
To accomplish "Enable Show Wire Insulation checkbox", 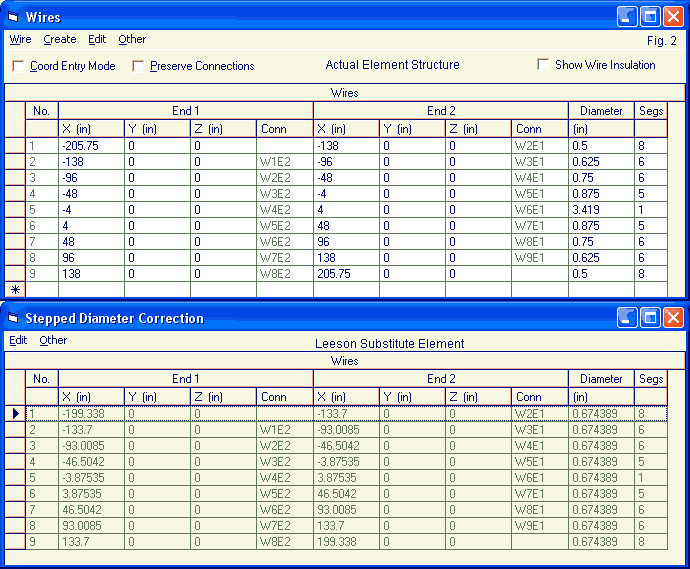I will [543, 65].
